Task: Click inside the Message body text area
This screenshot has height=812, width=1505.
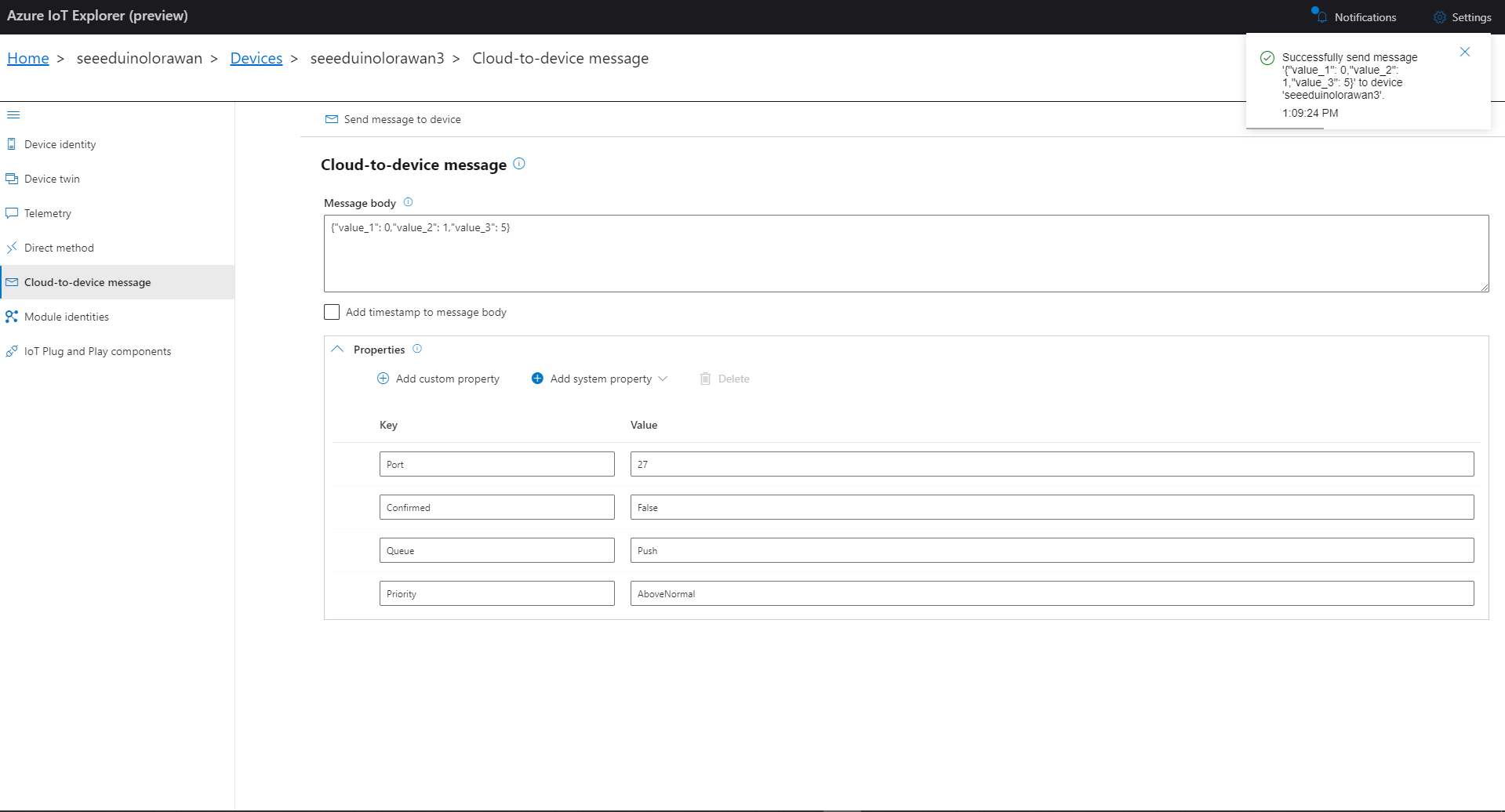Action: coord(906,253)
